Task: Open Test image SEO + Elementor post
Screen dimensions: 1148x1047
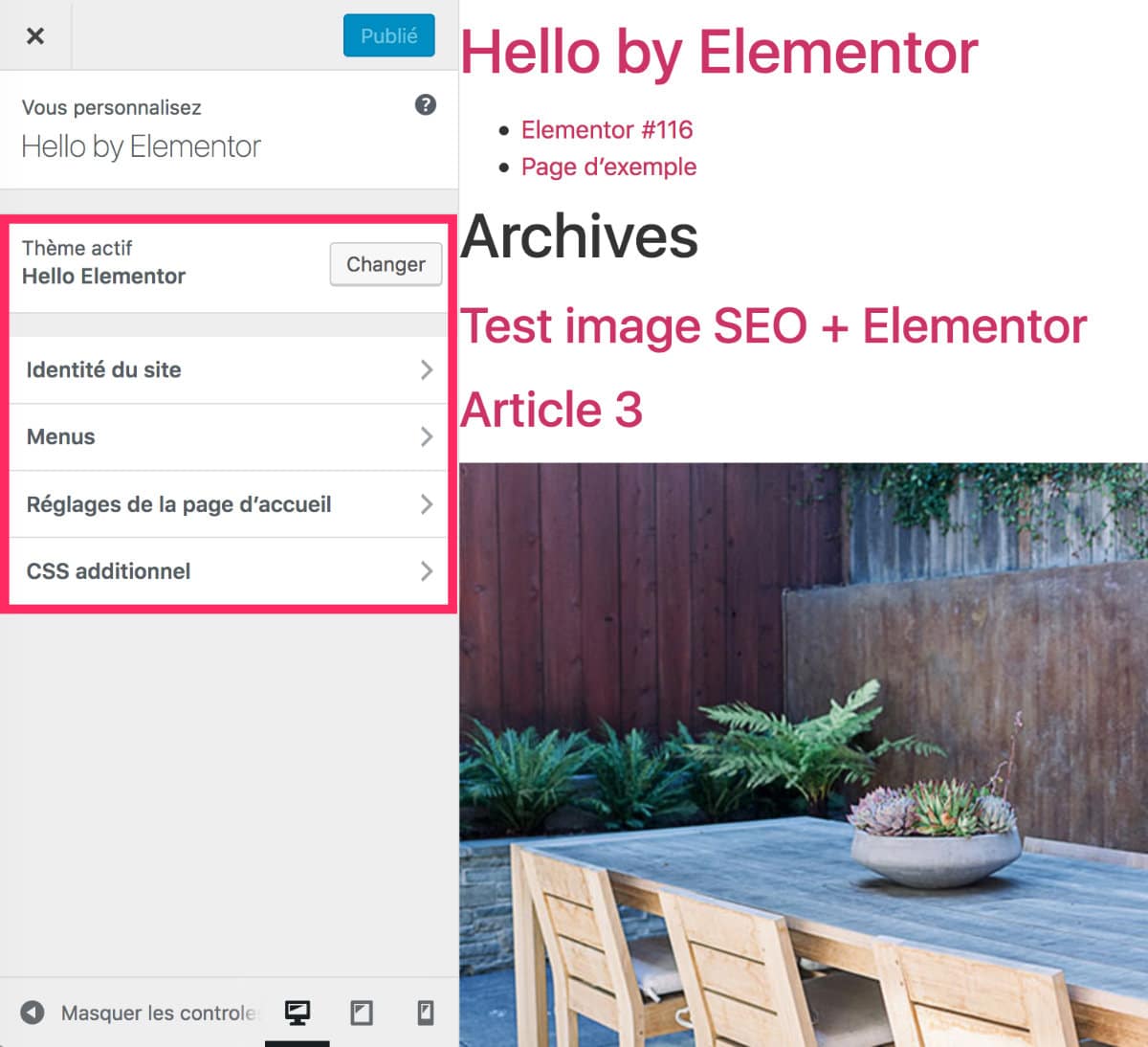Action: (x=773, y=326)
